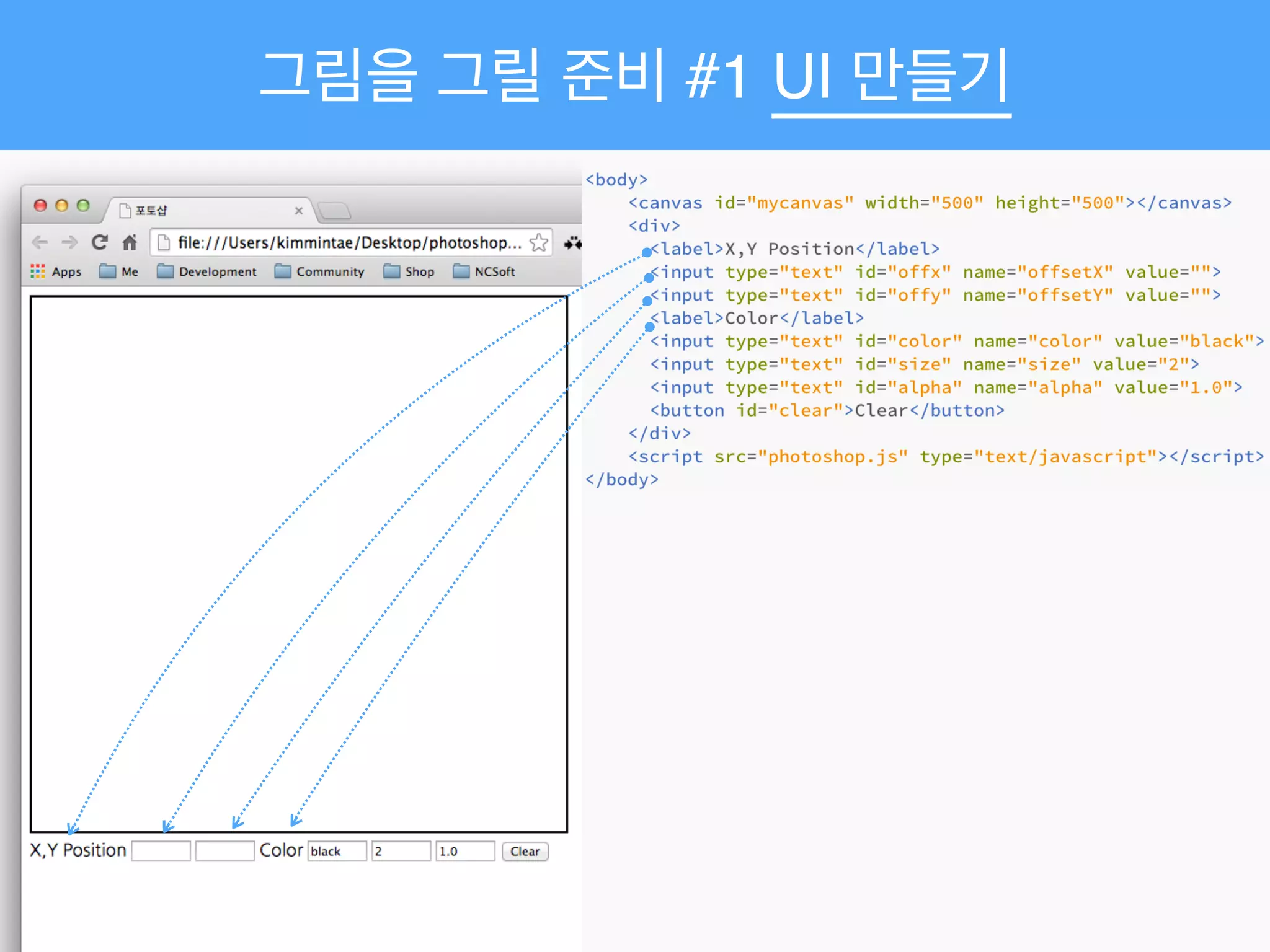Click the canvas tag code line
This screenshot has width=1270, height=952.
click(930, 203)
